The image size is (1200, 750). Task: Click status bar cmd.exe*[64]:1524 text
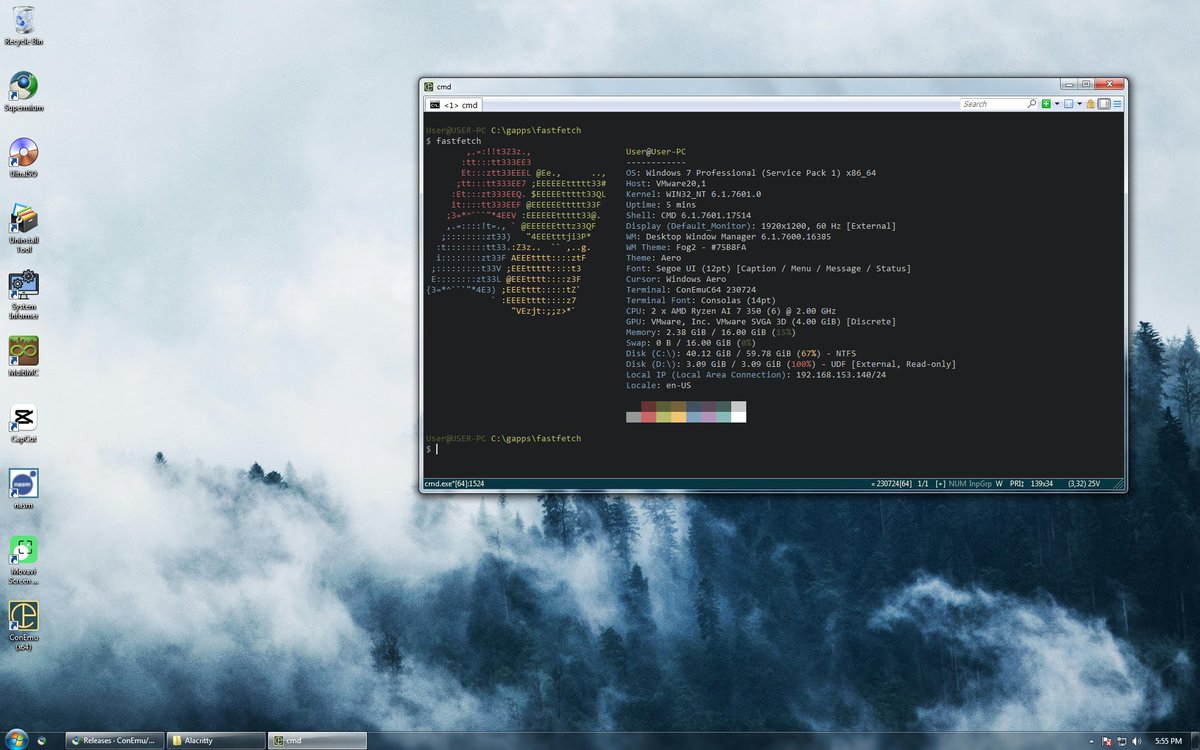(x=454, y=484)
